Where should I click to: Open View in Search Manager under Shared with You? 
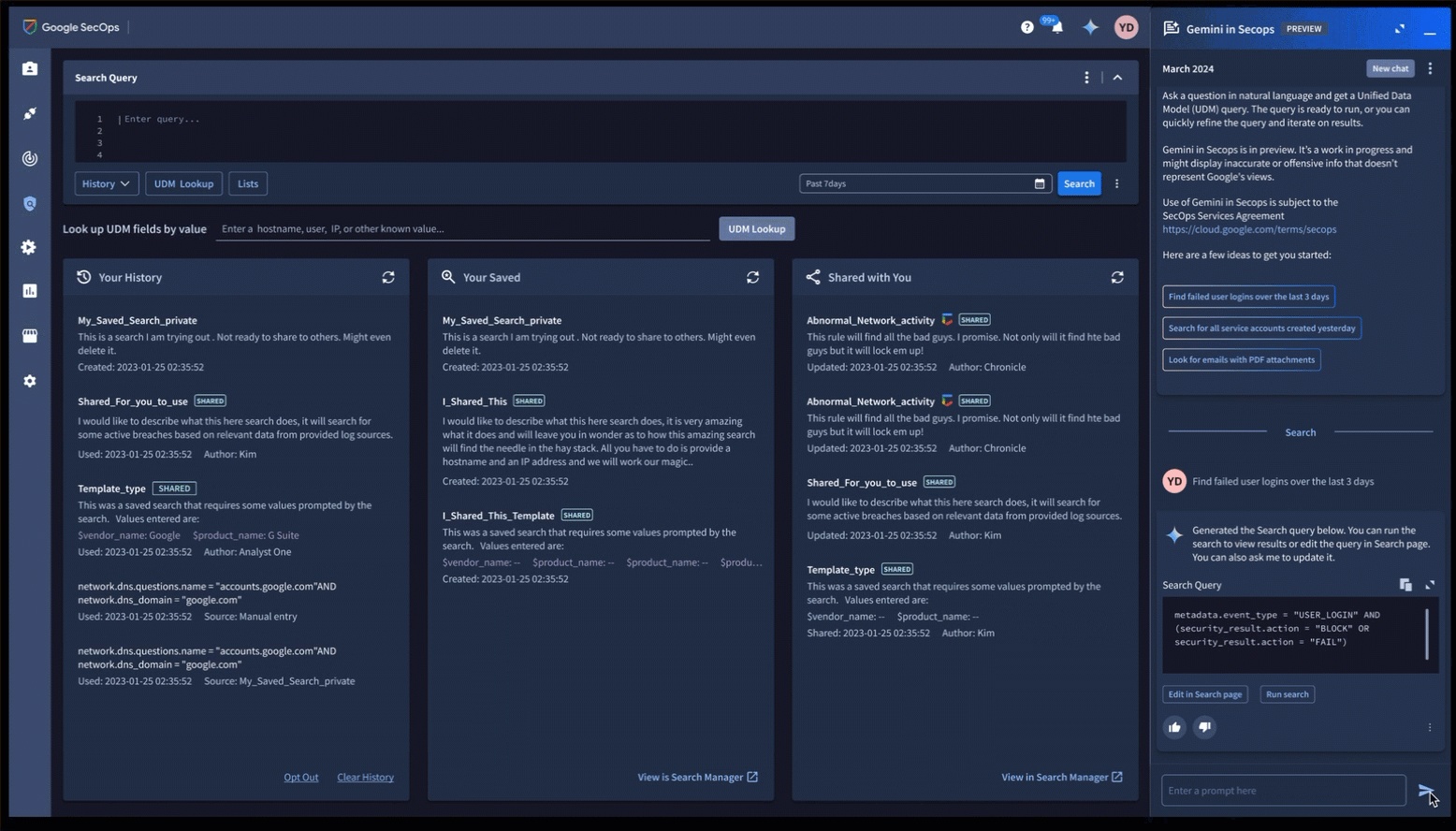tap(1062, 778)
